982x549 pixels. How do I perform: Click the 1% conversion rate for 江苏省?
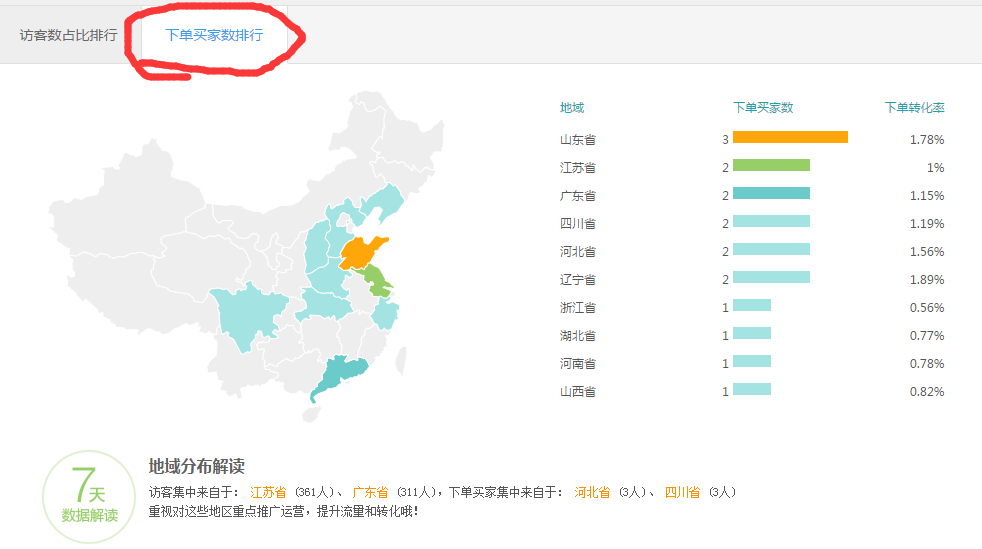click(x=936, y=168)
